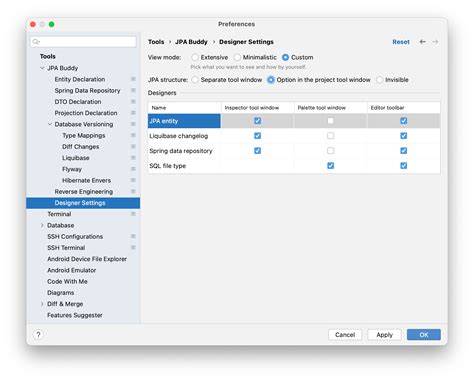Click project-level icon beside Terminal
Viewport: 474px width, 380px height.
point(133,214)
